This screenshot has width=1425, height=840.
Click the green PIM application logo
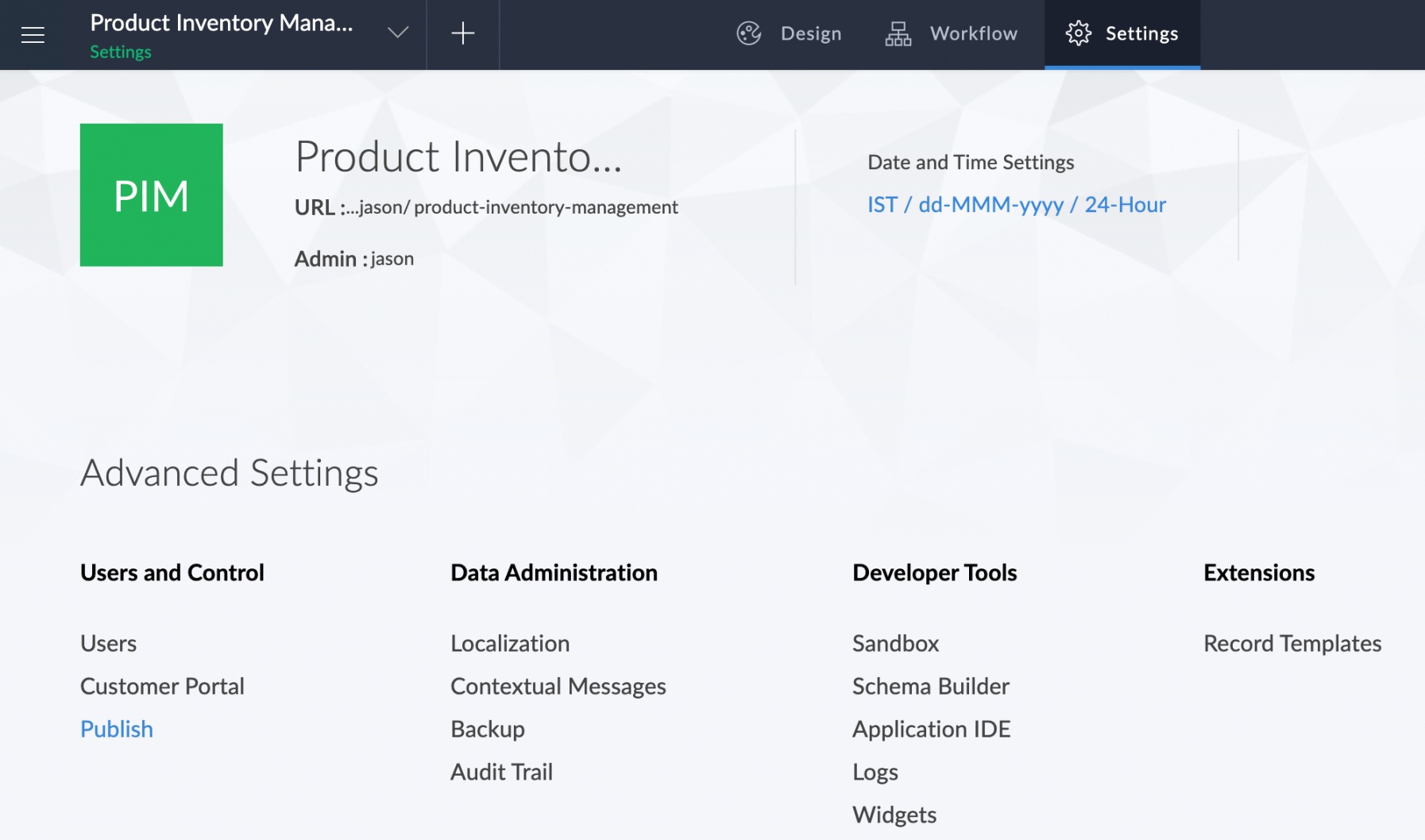[x=151, y=195]
